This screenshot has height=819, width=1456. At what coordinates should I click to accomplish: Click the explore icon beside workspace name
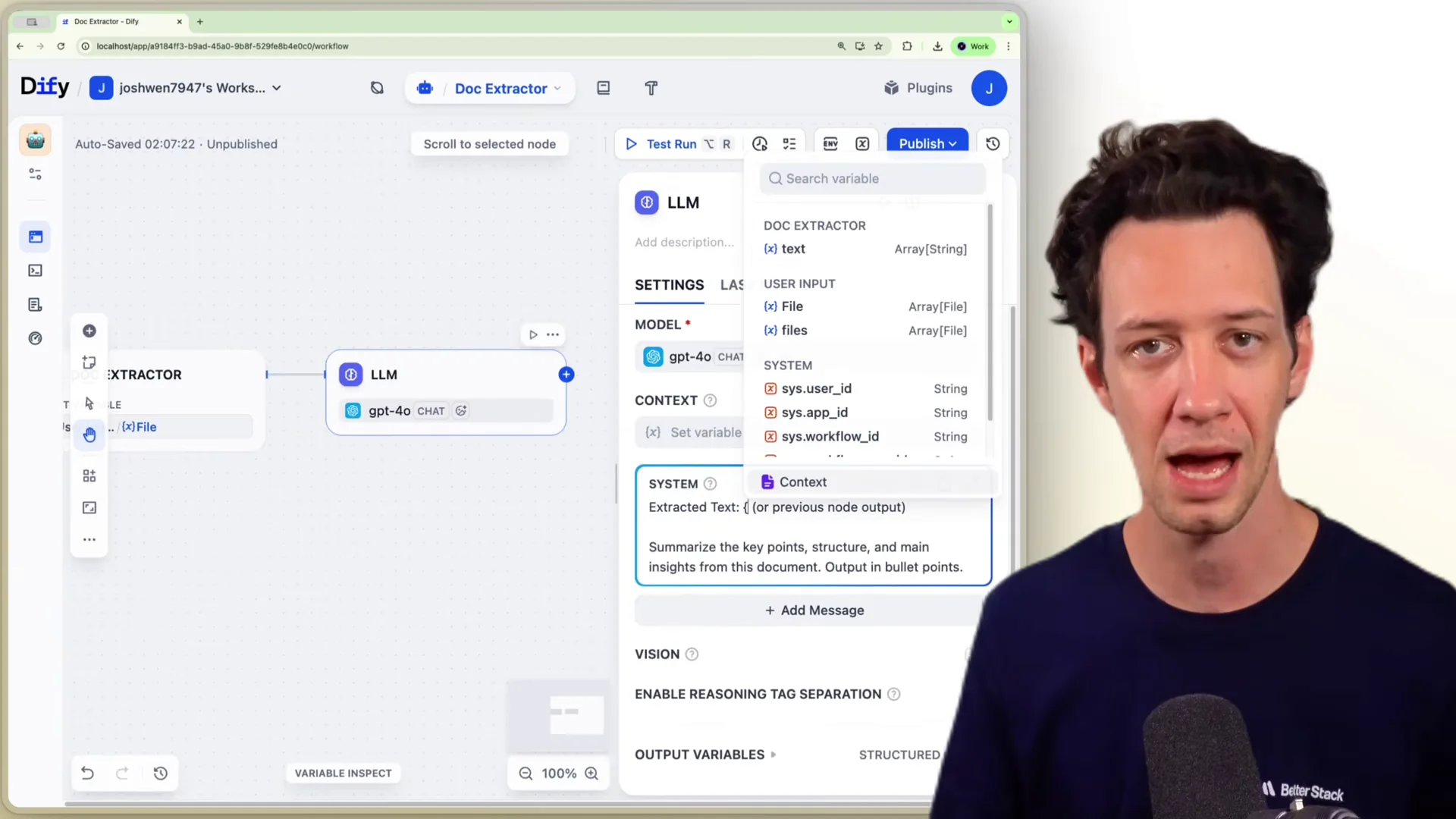click(377, 88)
